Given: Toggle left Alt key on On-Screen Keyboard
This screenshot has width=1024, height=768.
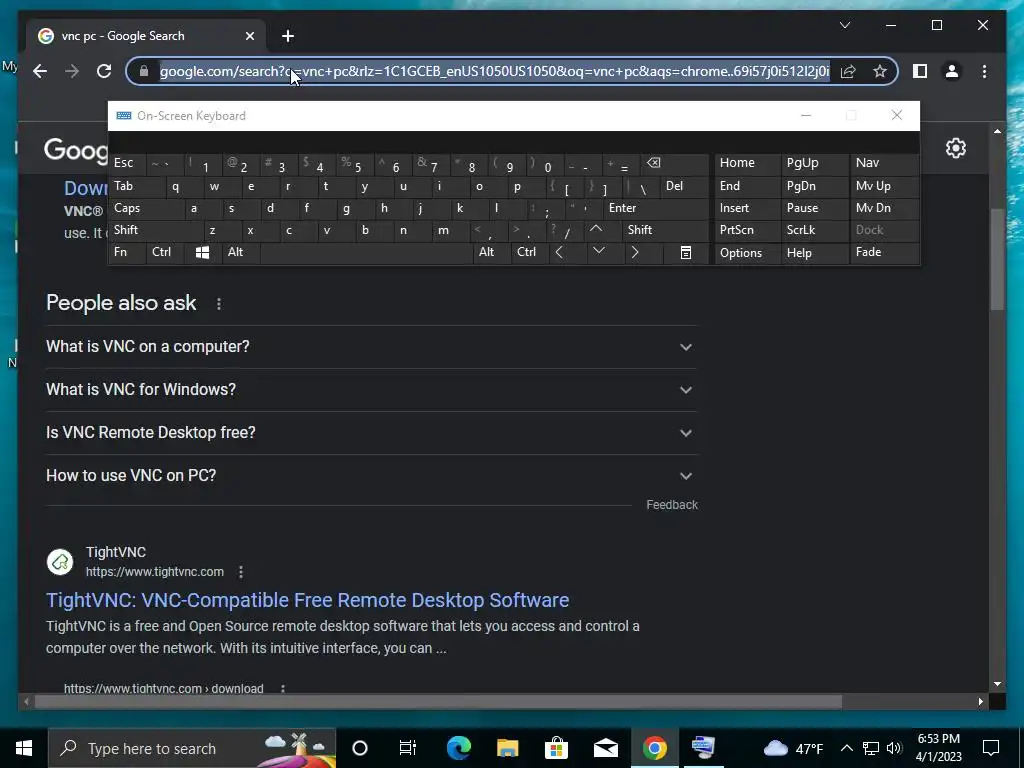Looking at the screenshot, I should (240, 252).
